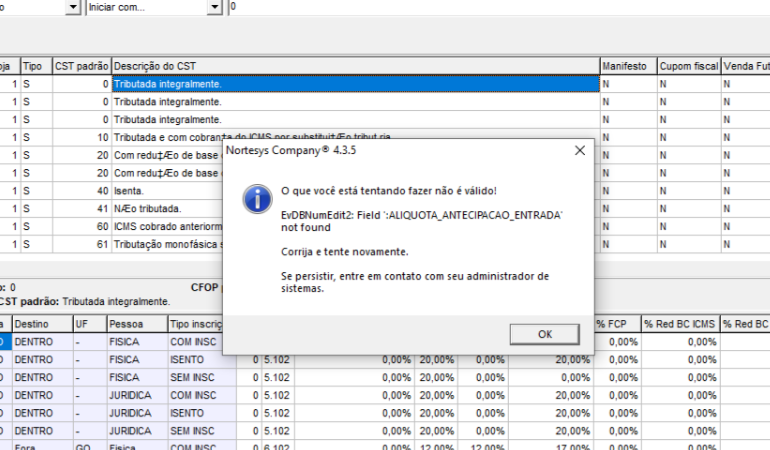The width and height of the screenshot is (770, 450).
Task: Close the Nortesys Company dialog
Action: (580, 150)
